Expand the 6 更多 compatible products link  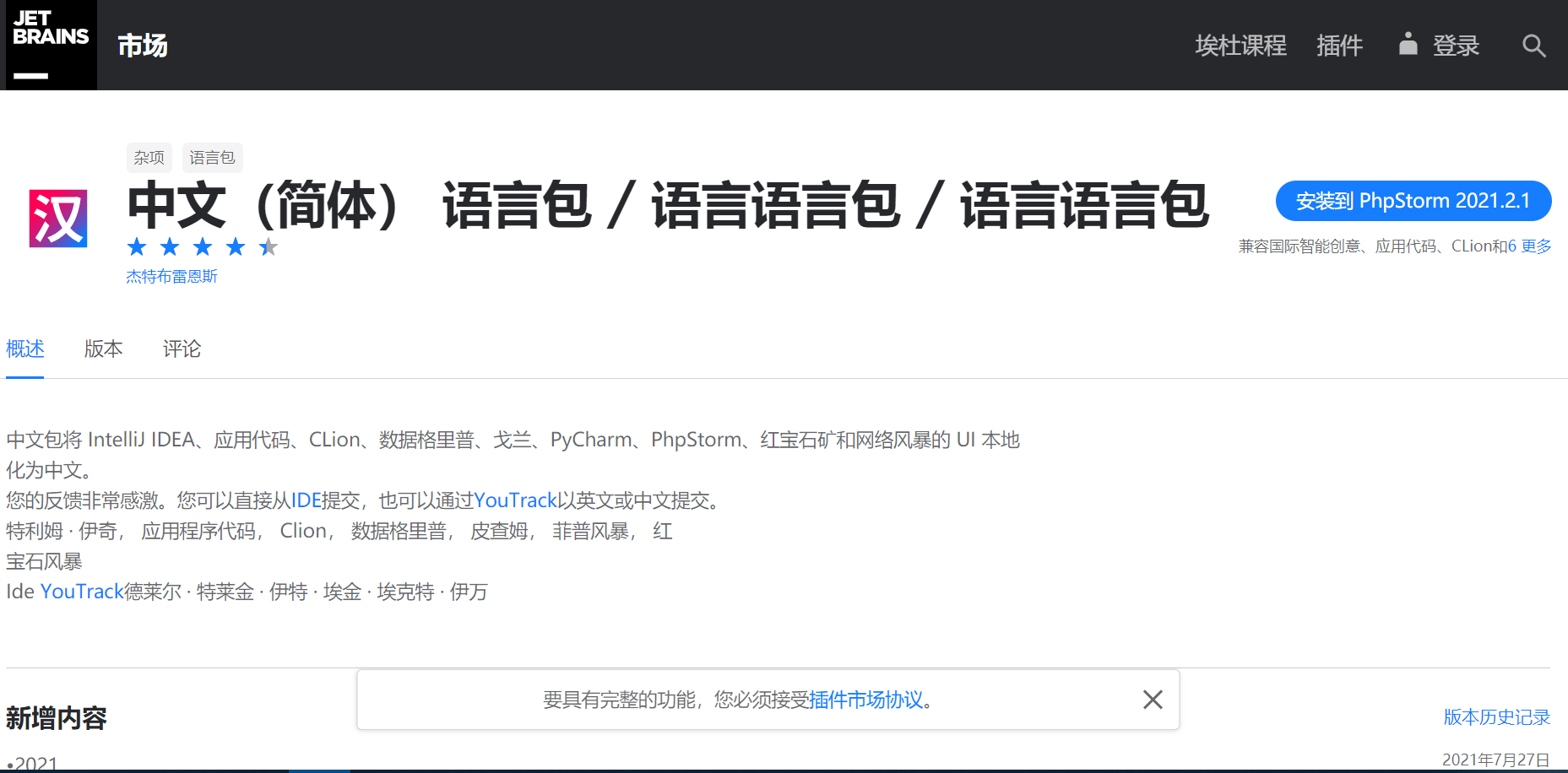coord(1530,246)
